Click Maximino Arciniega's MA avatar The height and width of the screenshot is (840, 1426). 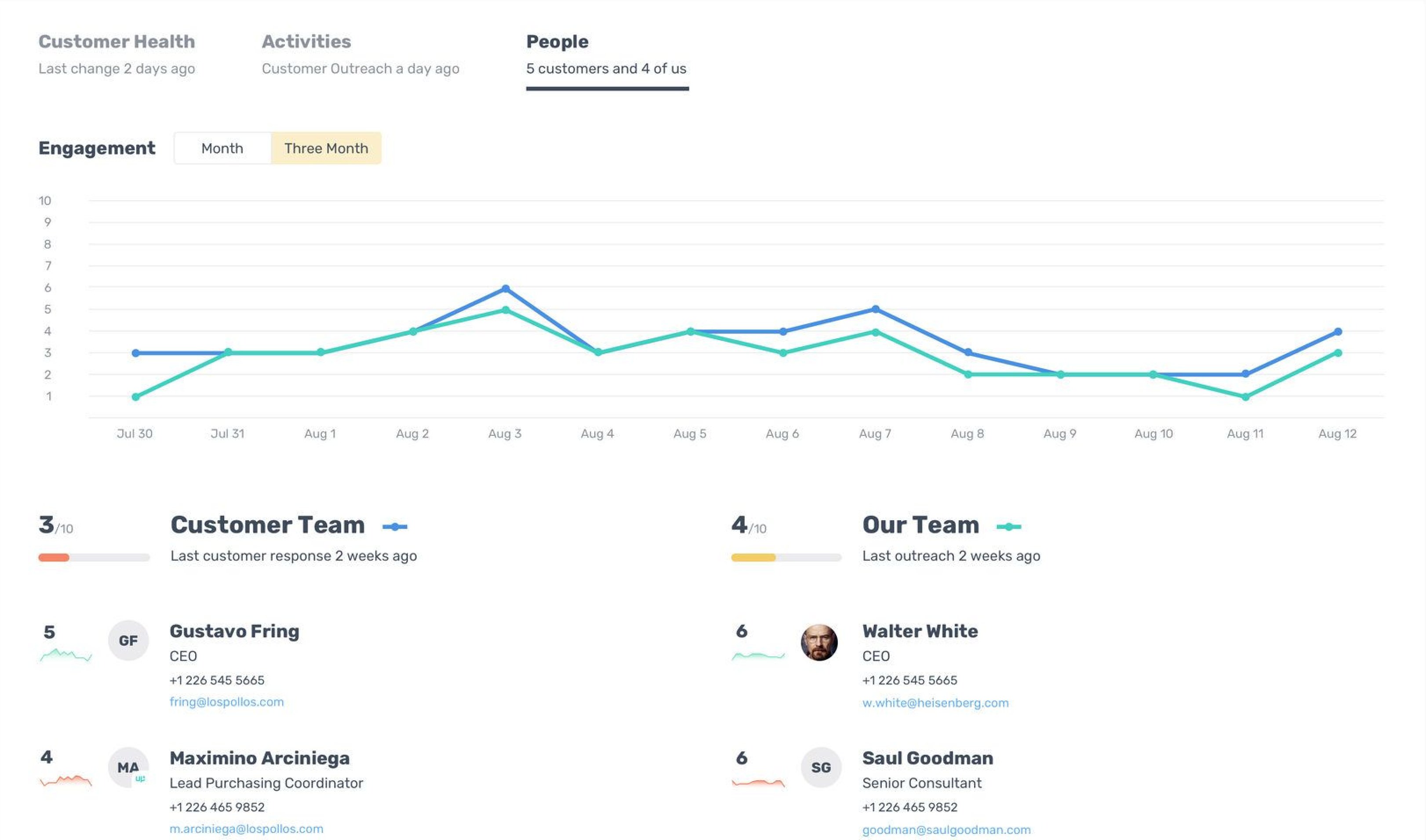tap(128, 767)
